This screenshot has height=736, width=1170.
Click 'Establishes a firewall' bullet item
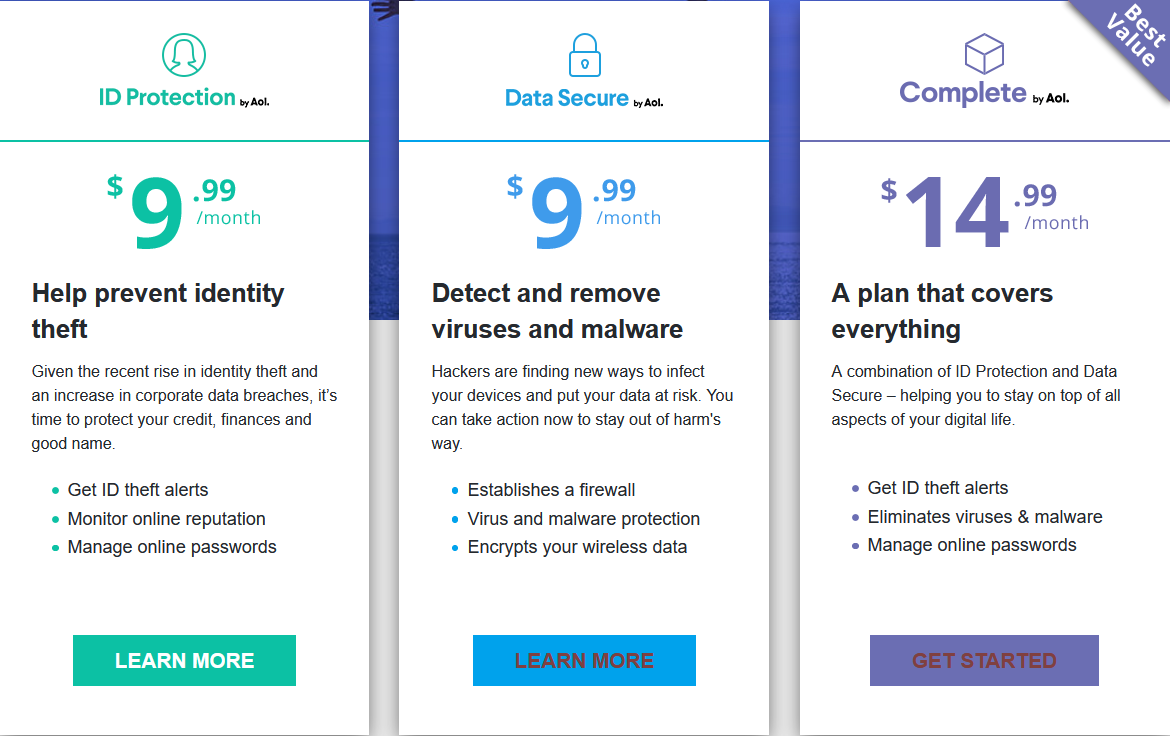(x=551, y=490)
